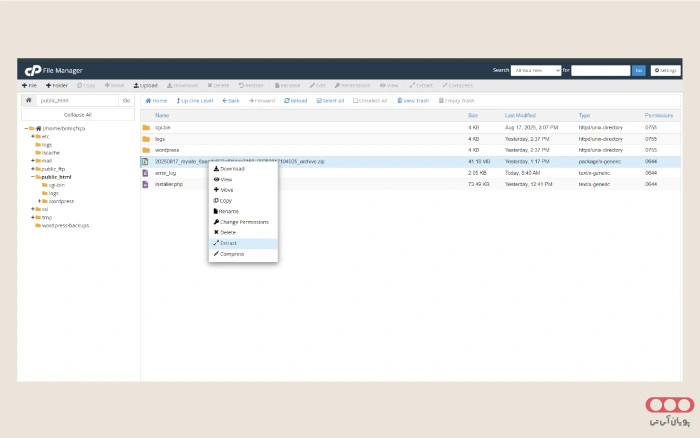Create a new file with the File button
This screenshot has height=438, width=700.
coord(29,85)
